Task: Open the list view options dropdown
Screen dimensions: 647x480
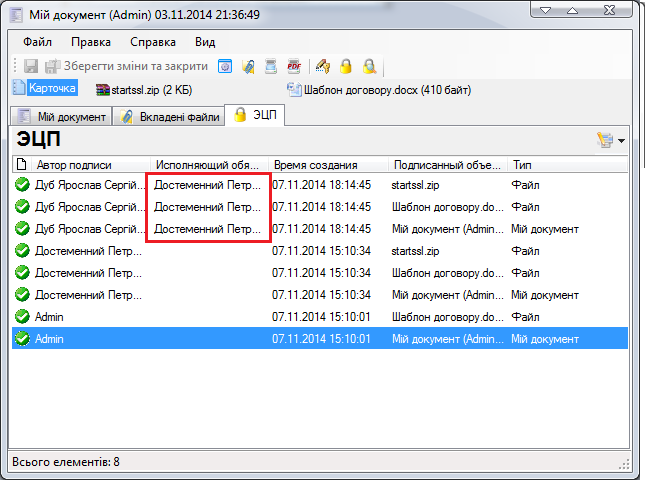Action: pyautogui.click(x=610, y=141)
